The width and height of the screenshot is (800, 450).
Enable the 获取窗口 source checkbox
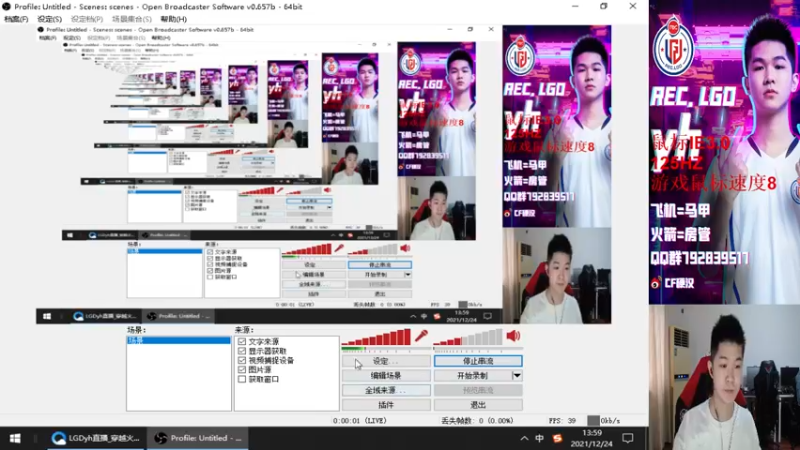pos(242,379)
